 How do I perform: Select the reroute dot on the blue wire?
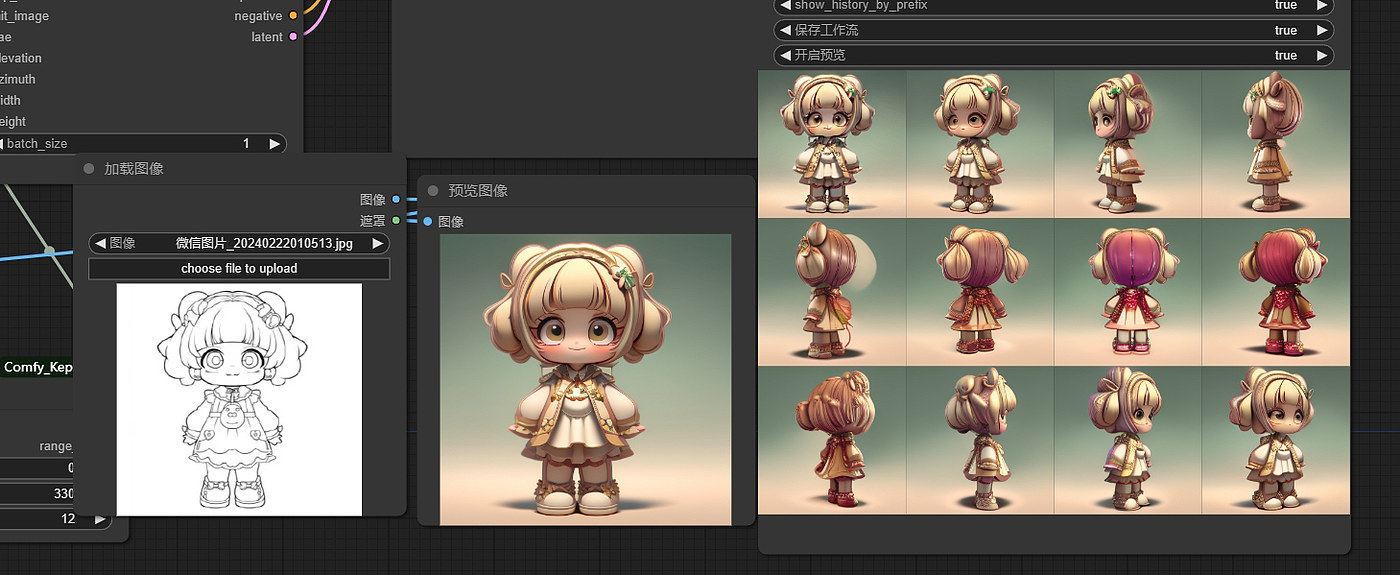(48, 250)
